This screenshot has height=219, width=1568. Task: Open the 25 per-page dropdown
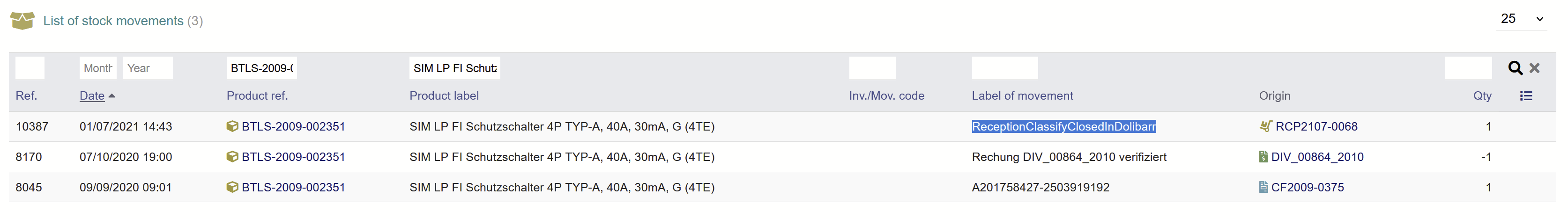point(1522,19)
